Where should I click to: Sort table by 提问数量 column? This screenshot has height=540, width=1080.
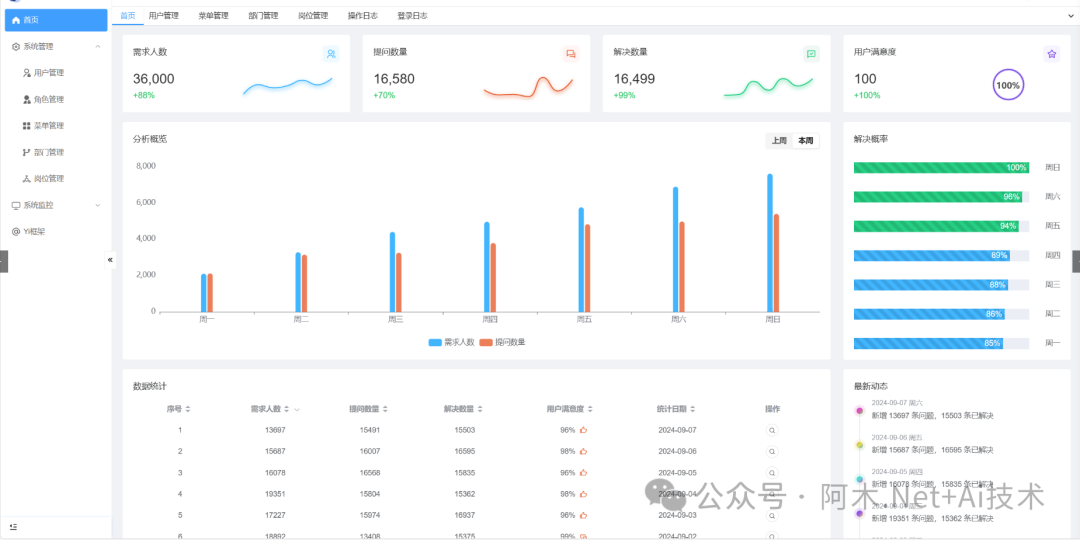click(x=385, y=409)
